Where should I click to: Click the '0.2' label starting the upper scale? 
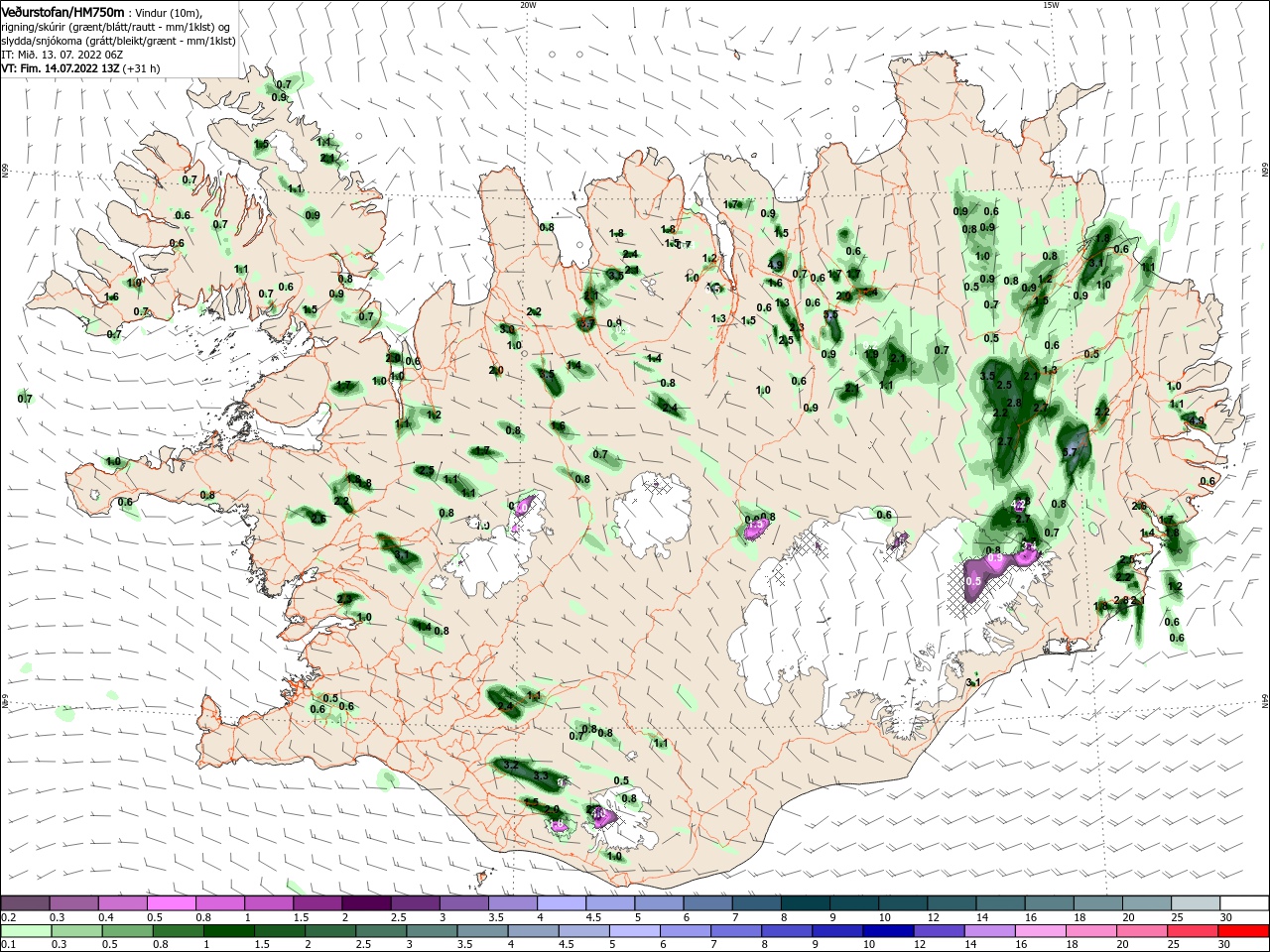[x=8, y=918]
